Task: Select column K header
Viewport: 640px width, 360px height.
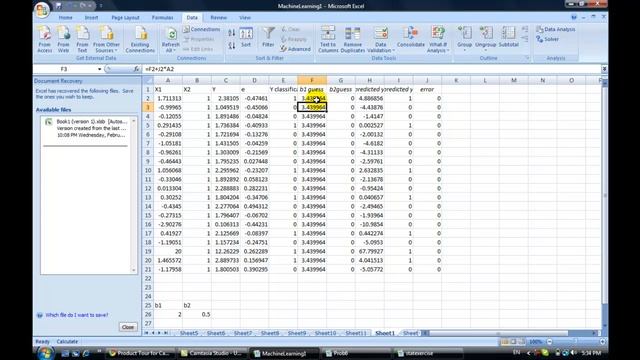Action: [x=456, y=80]
